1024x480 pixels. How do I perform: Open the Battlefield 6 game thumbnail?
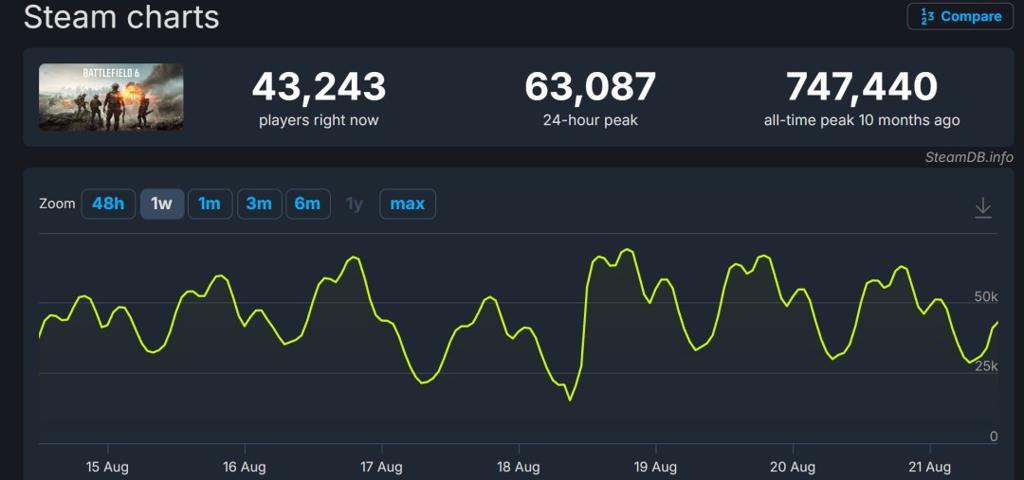click(111, 97)
